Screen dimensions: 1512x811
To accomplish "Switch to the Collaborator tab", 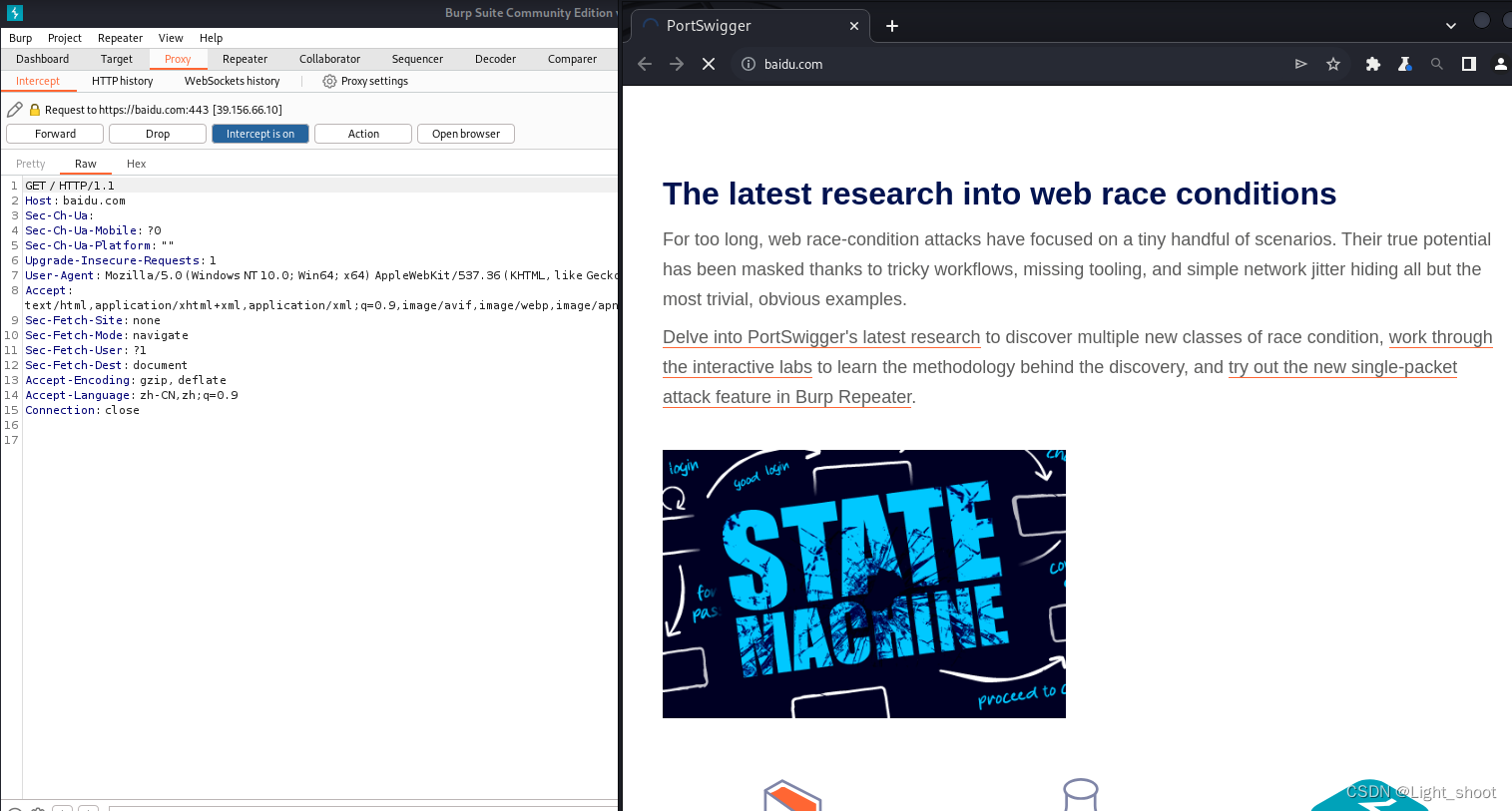I will (x=330, y=59).
